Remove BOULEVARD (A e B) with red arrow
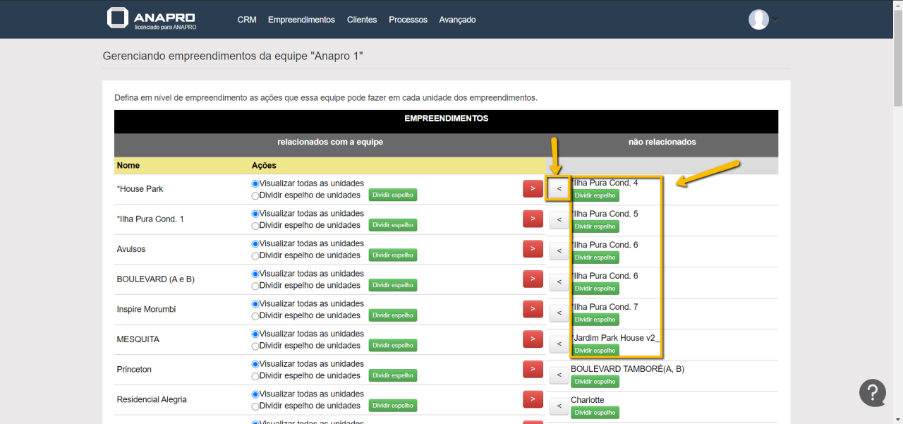This screenshot has width=903, height=424. click(533, 279)
